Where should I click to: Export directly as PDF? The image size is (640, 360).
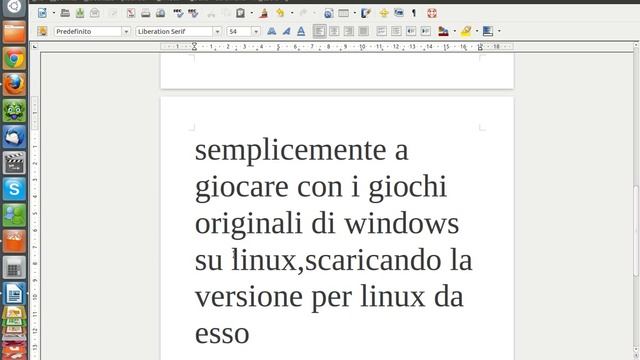click(x=131, y=13)
